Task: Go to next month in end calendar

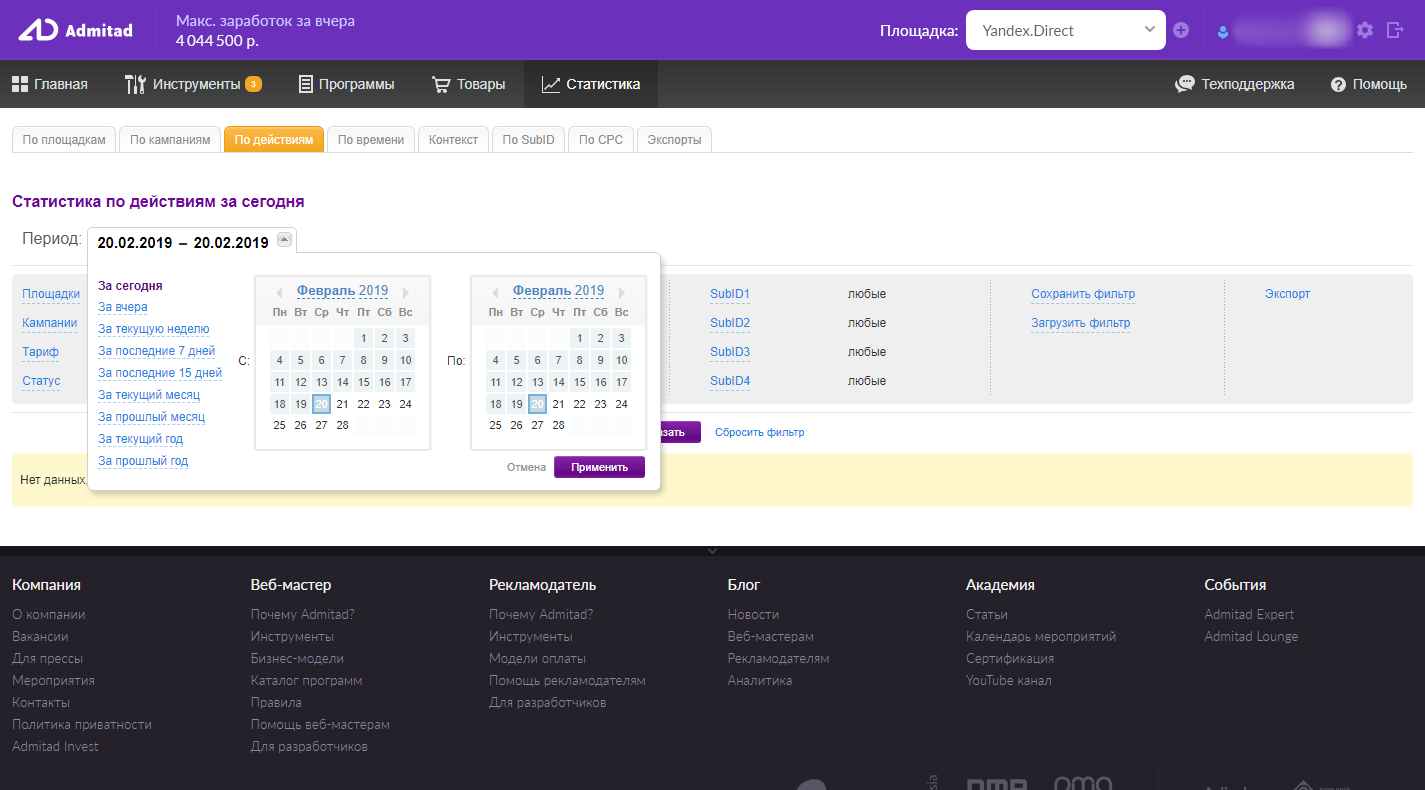Action: coord(622,292)
